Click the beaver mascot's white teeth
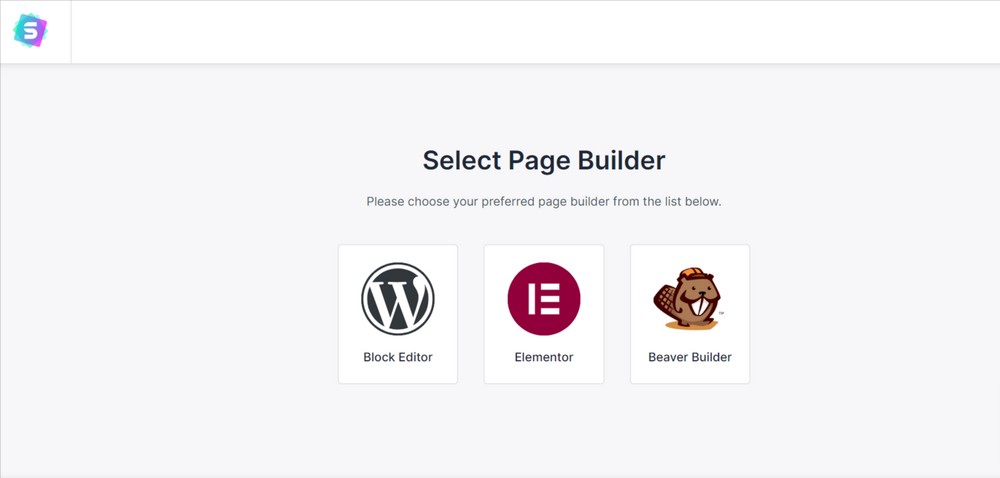The width and height of the screenshot is (1000, 478). tap(700, 307)
